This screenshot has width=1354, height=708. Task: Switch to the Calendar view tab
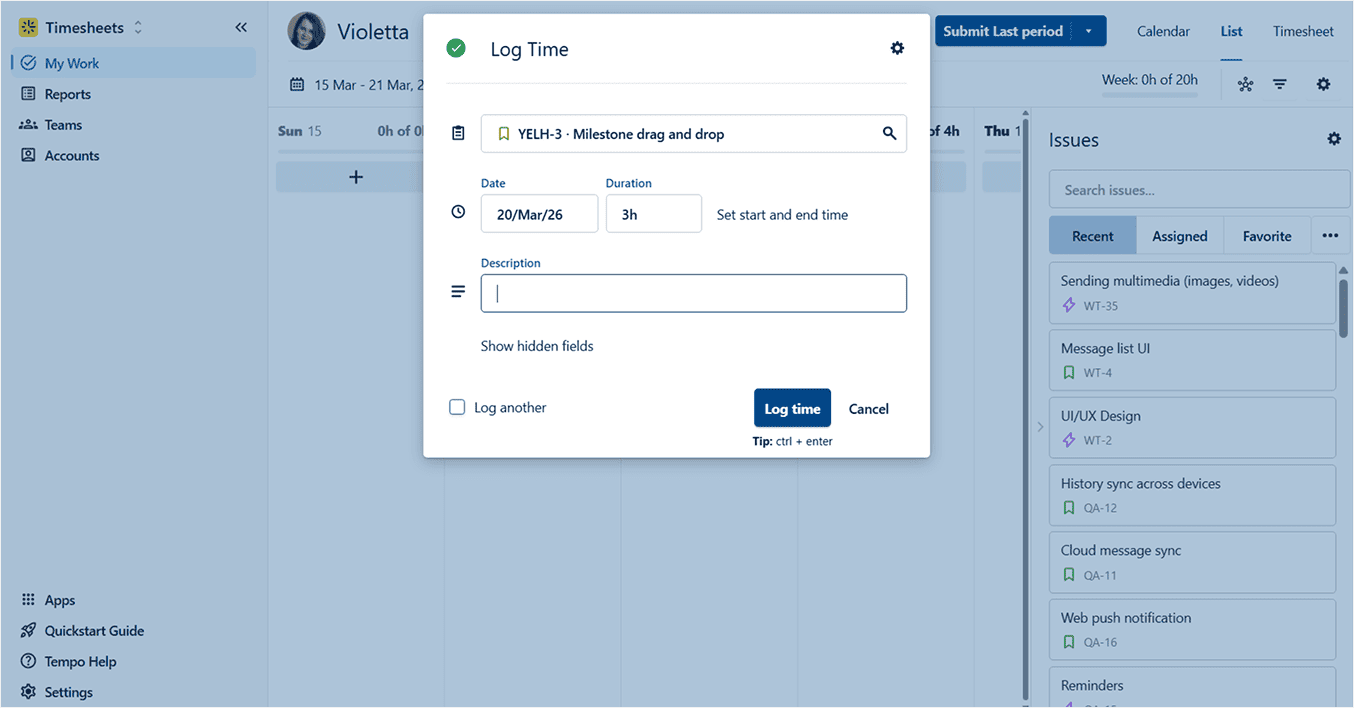(1163, 31)
